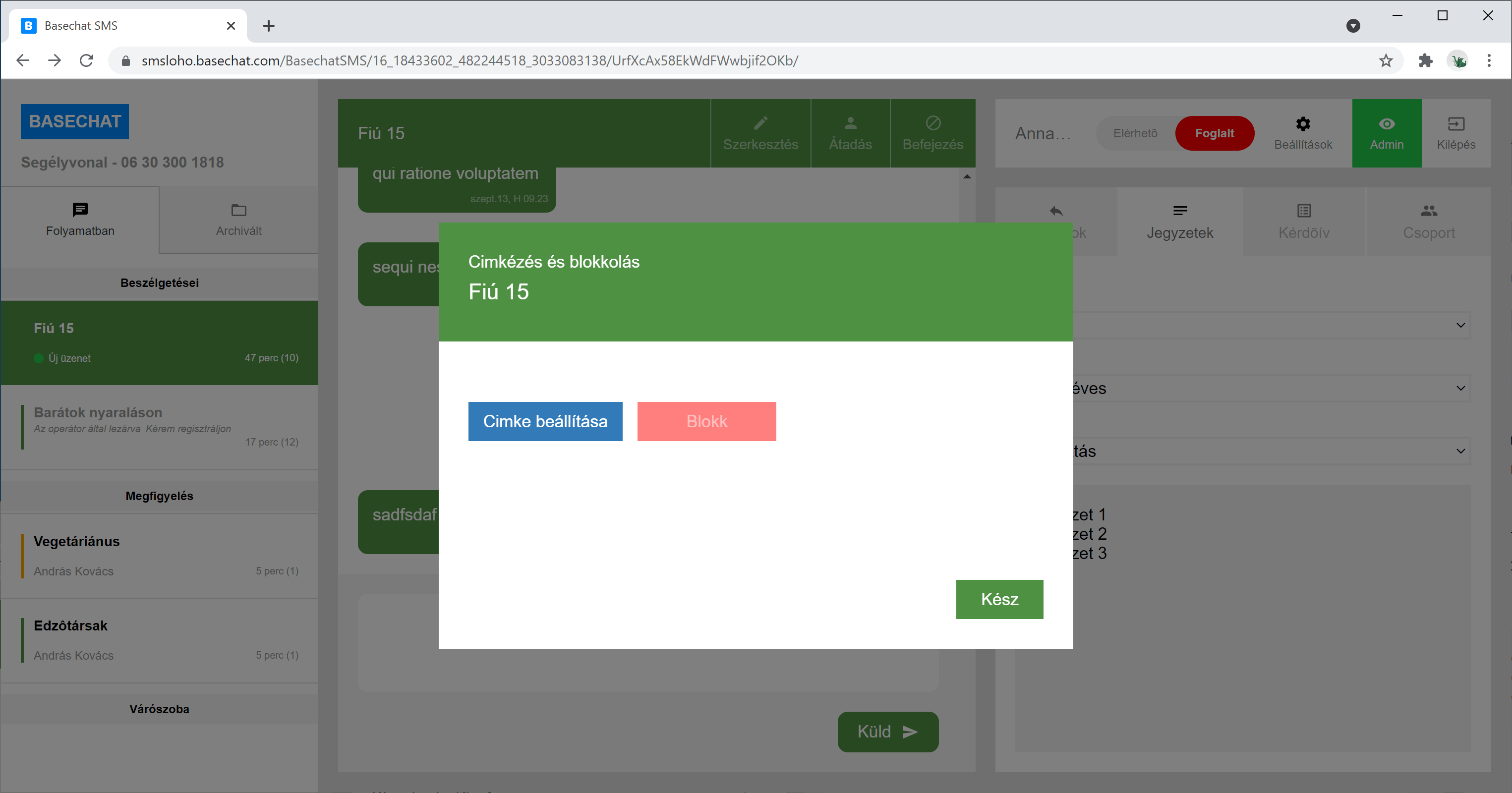Open the Jegyzetek tab

pos(1180,222)
